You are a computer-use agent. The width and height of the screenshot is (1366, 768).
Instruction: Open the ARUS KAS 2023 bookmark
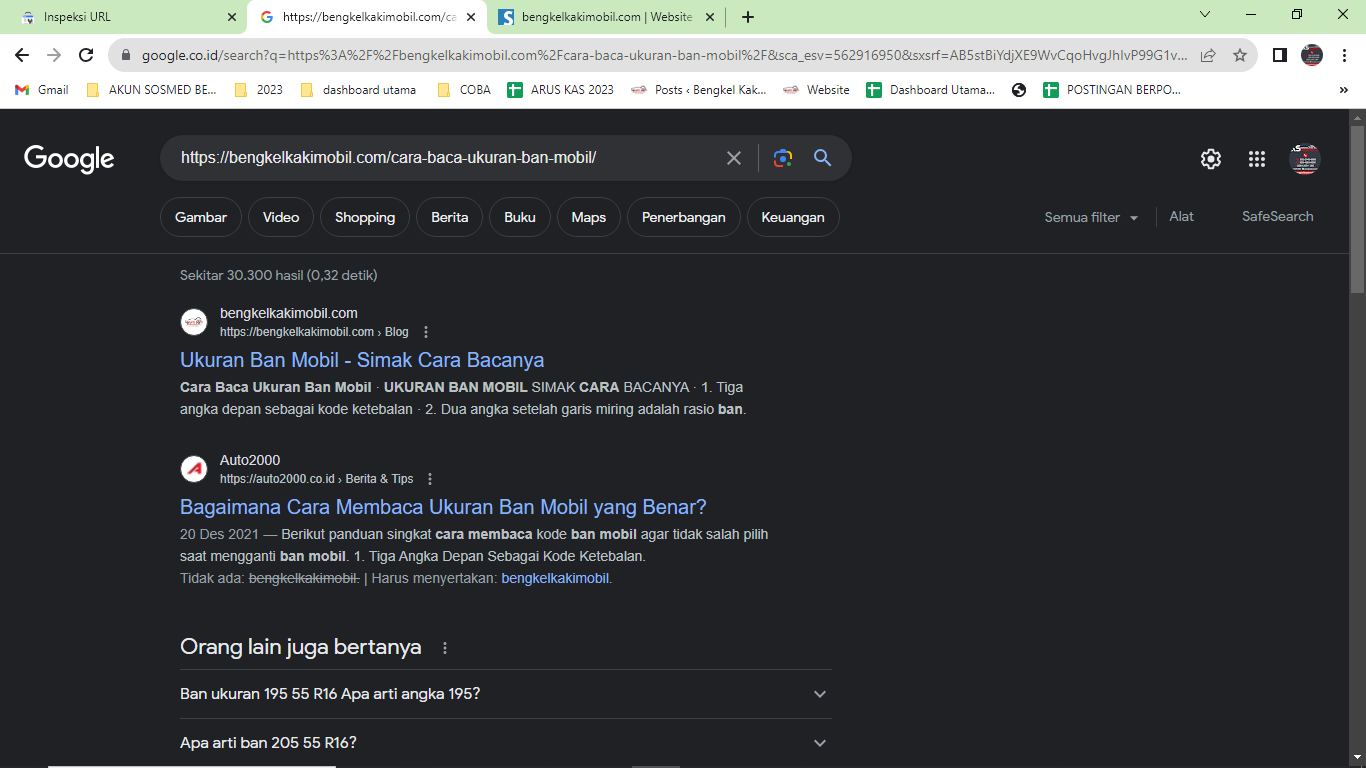(561, 90)
